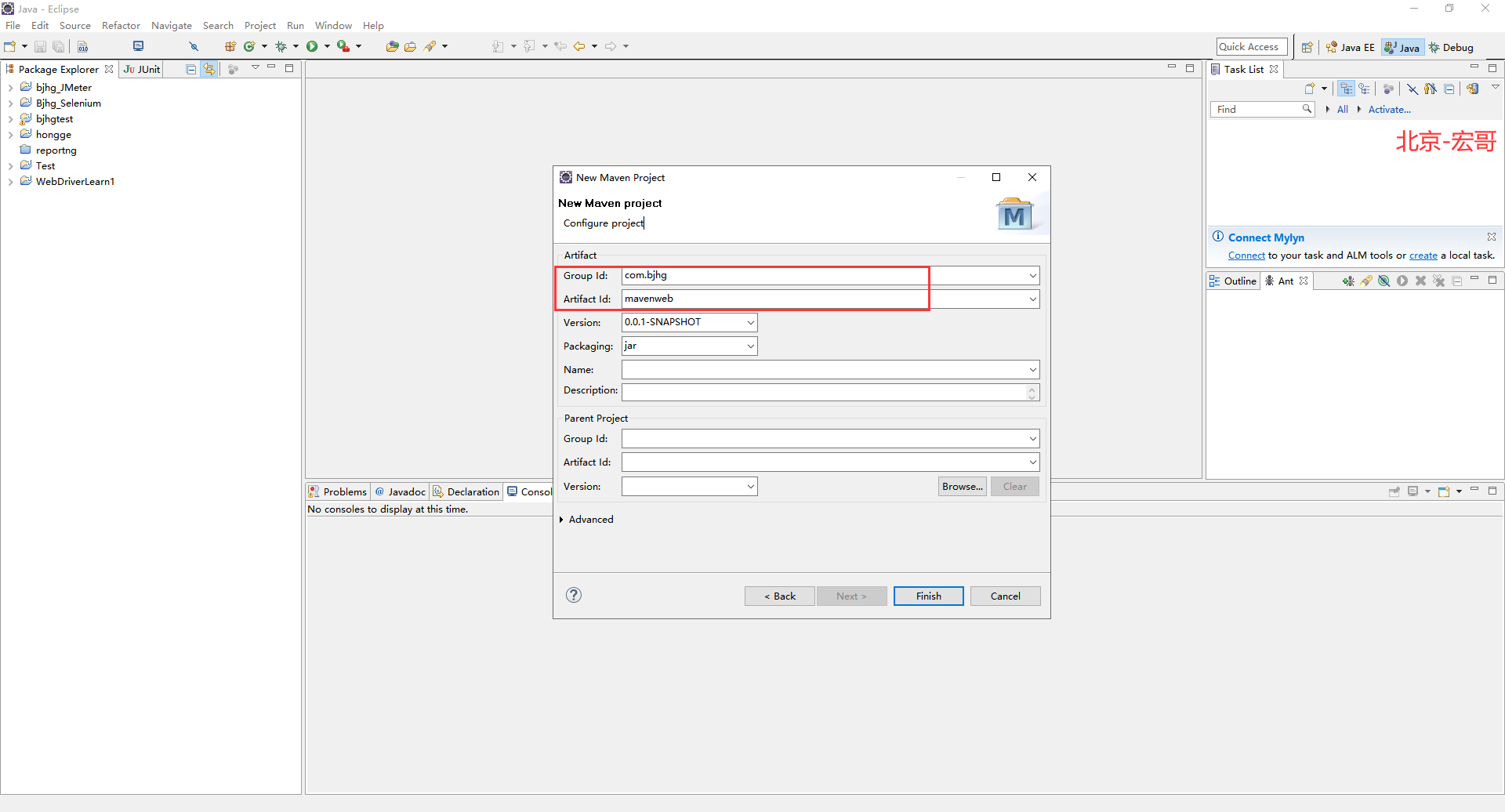Open the Refactor menu
The height and width of the screenshot is (812, 1505).
coord(121,26)
